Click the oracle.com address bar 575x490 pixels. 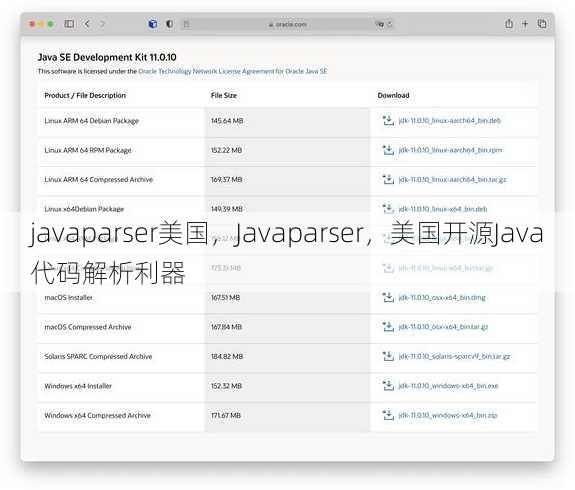(288, 25)
